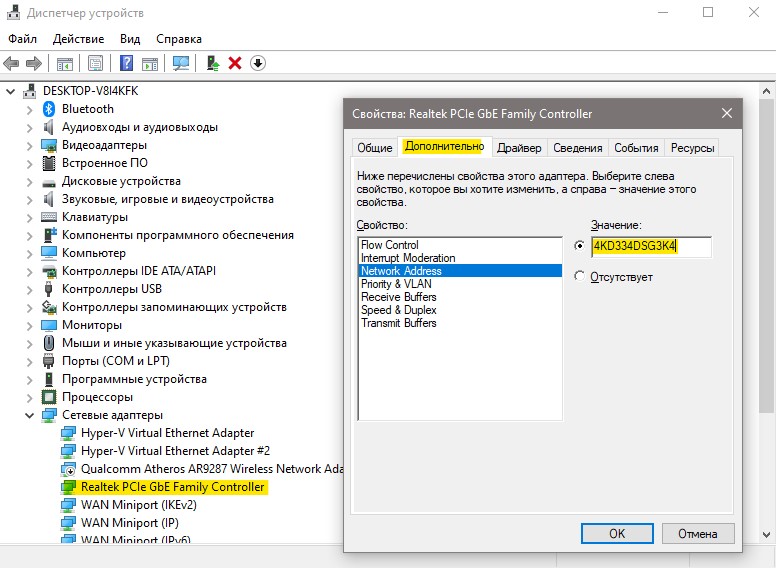Open the Действие menu
The image size is (776, 568).
(x=78, y=39)
